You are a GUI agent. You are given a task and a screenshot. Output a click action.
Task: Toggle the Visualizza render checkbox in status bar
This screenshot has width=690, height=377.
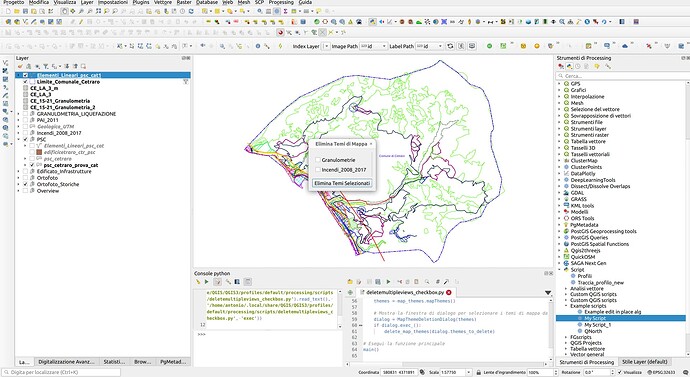pyautogui.click(x=620, y=372)
